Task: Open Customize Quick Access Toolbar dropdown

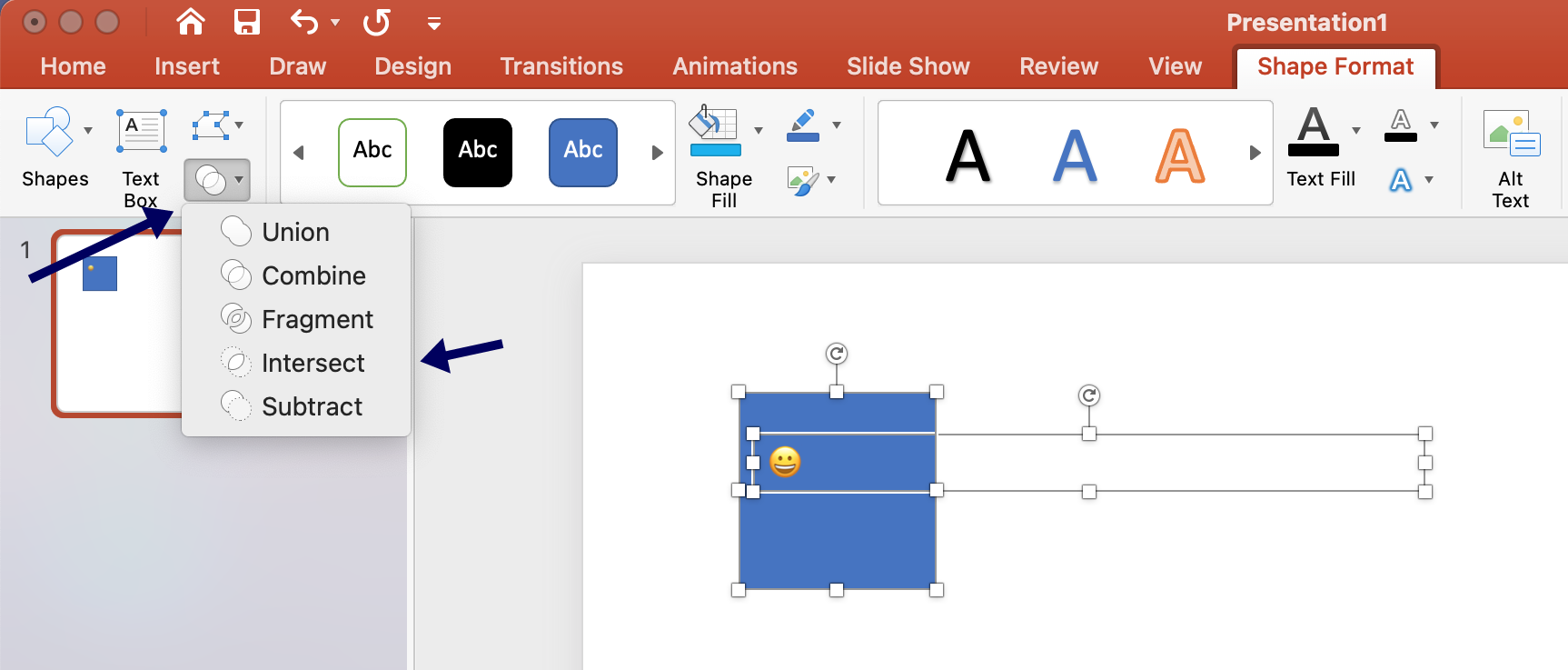Action: [434, 24]
